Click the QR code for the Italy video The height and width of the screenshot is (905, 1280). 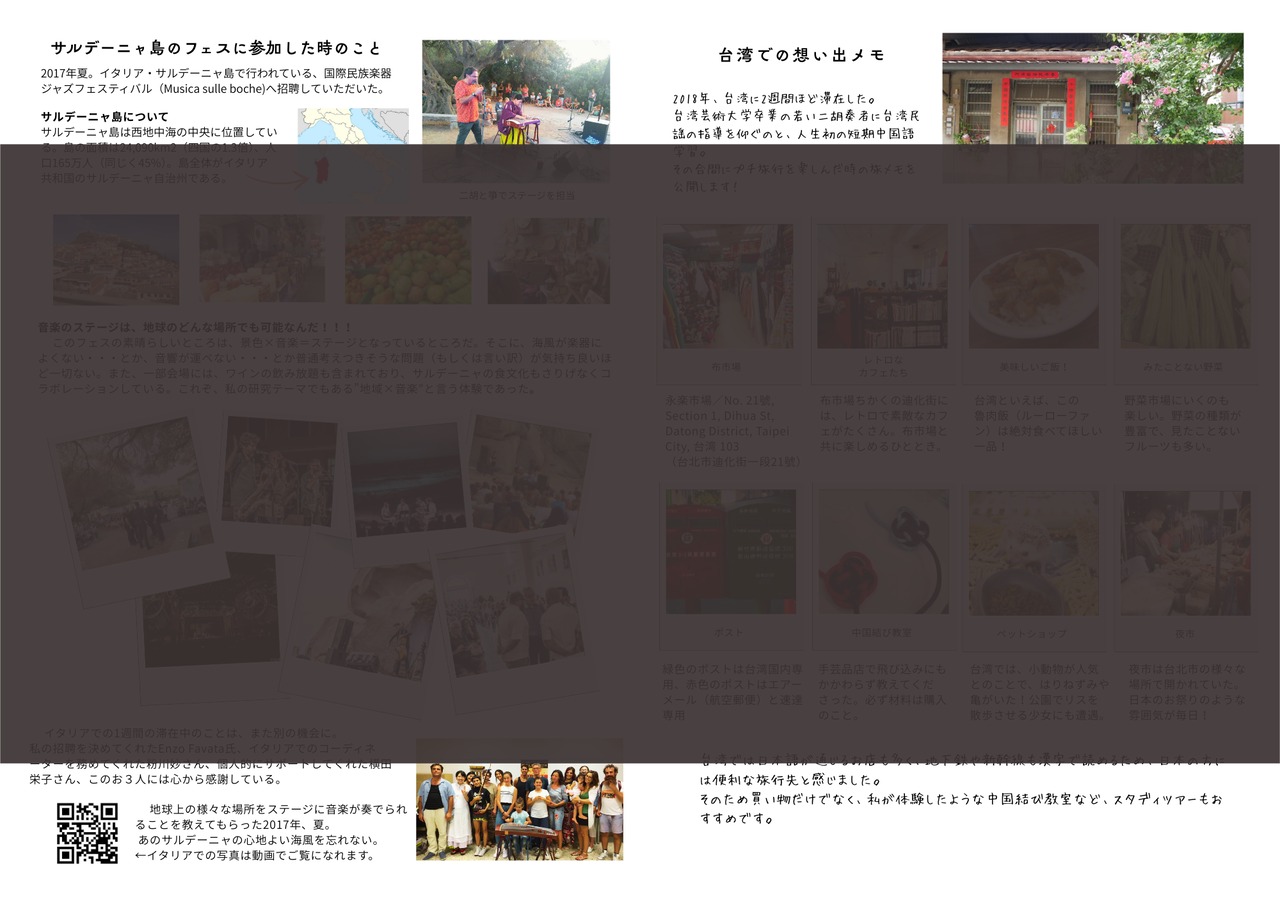tap(87, 833)
